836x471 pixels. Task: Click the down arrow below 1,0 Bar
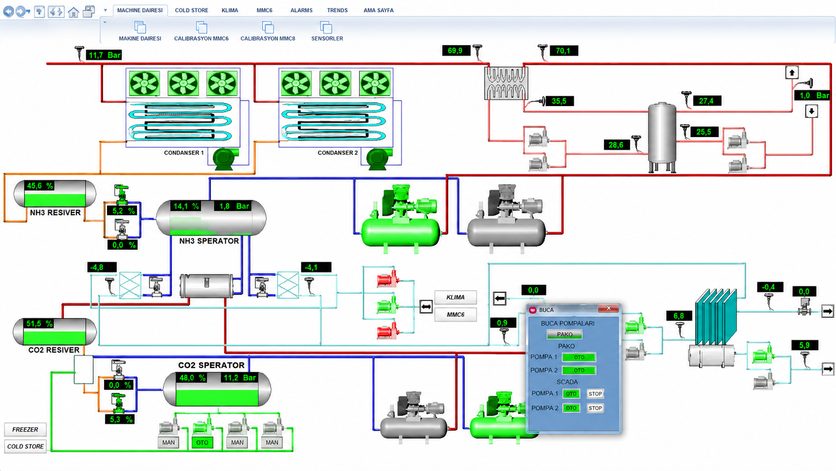811,111
